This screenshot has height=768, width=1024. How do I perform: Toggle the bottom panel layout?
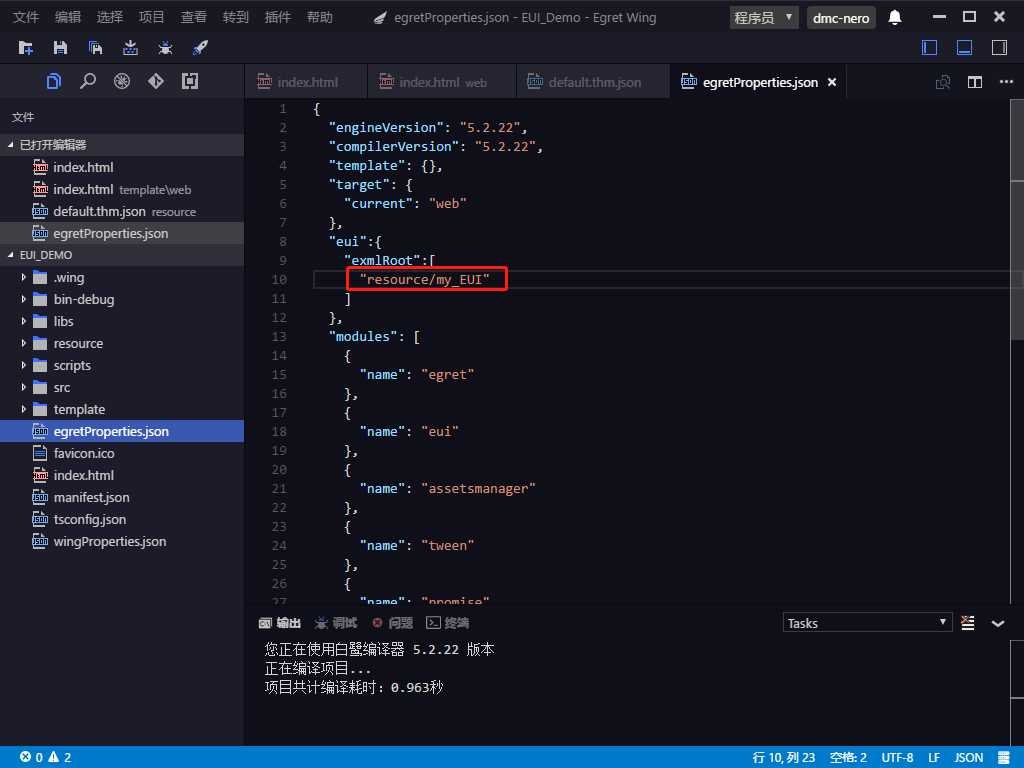[965, 48]
